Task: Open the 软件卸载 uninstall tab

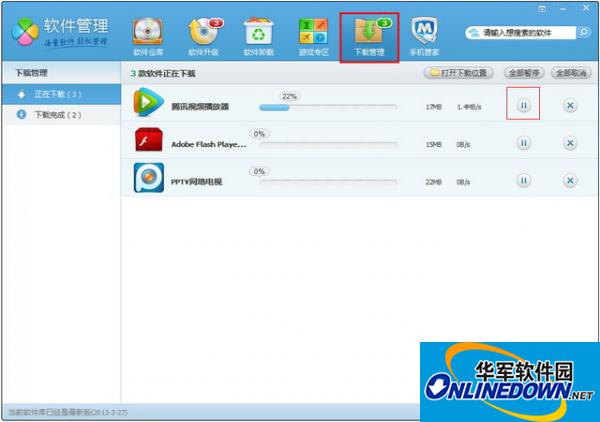Action: pos(259,37)
